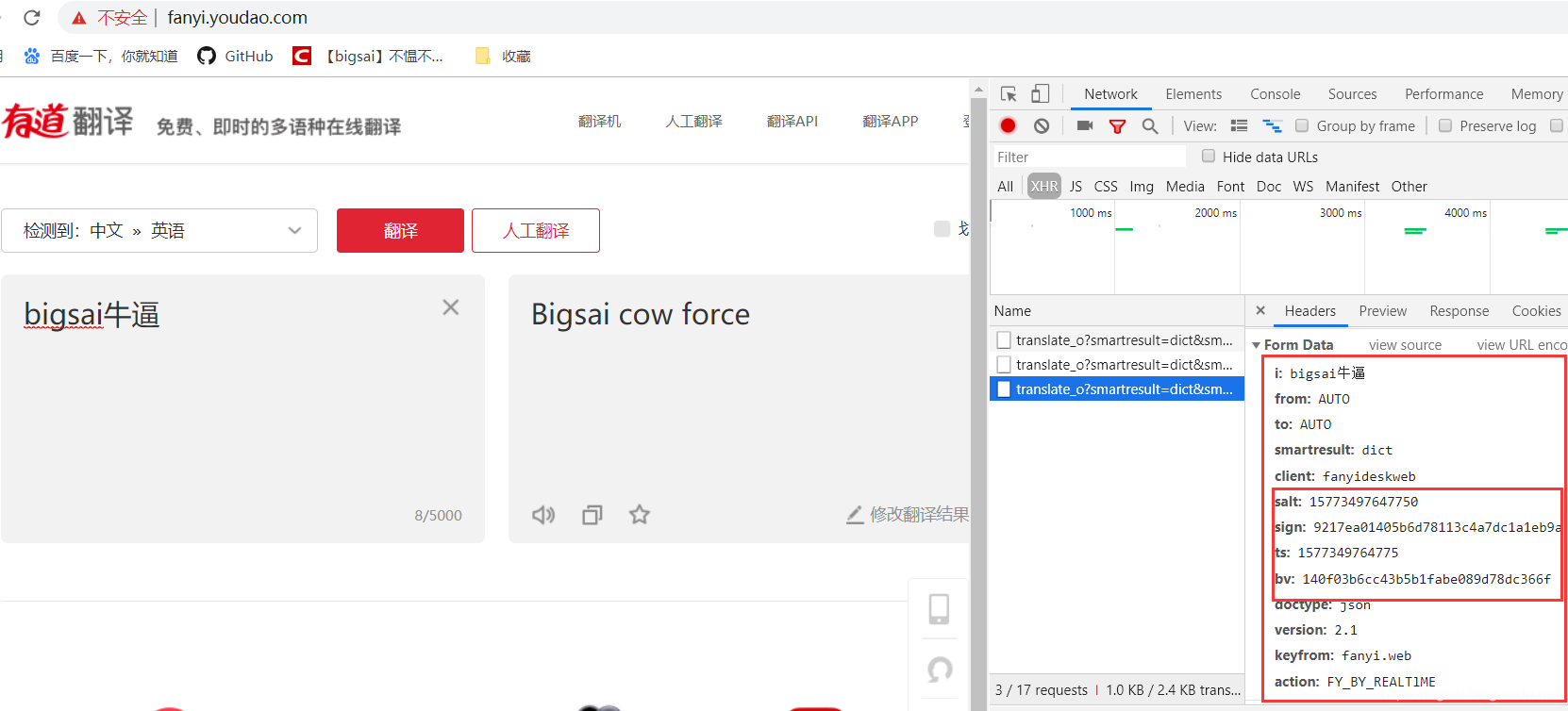The image size is (1568, 711).
Task: Switch to the Console tab in DevTools
Action: 1275,94
